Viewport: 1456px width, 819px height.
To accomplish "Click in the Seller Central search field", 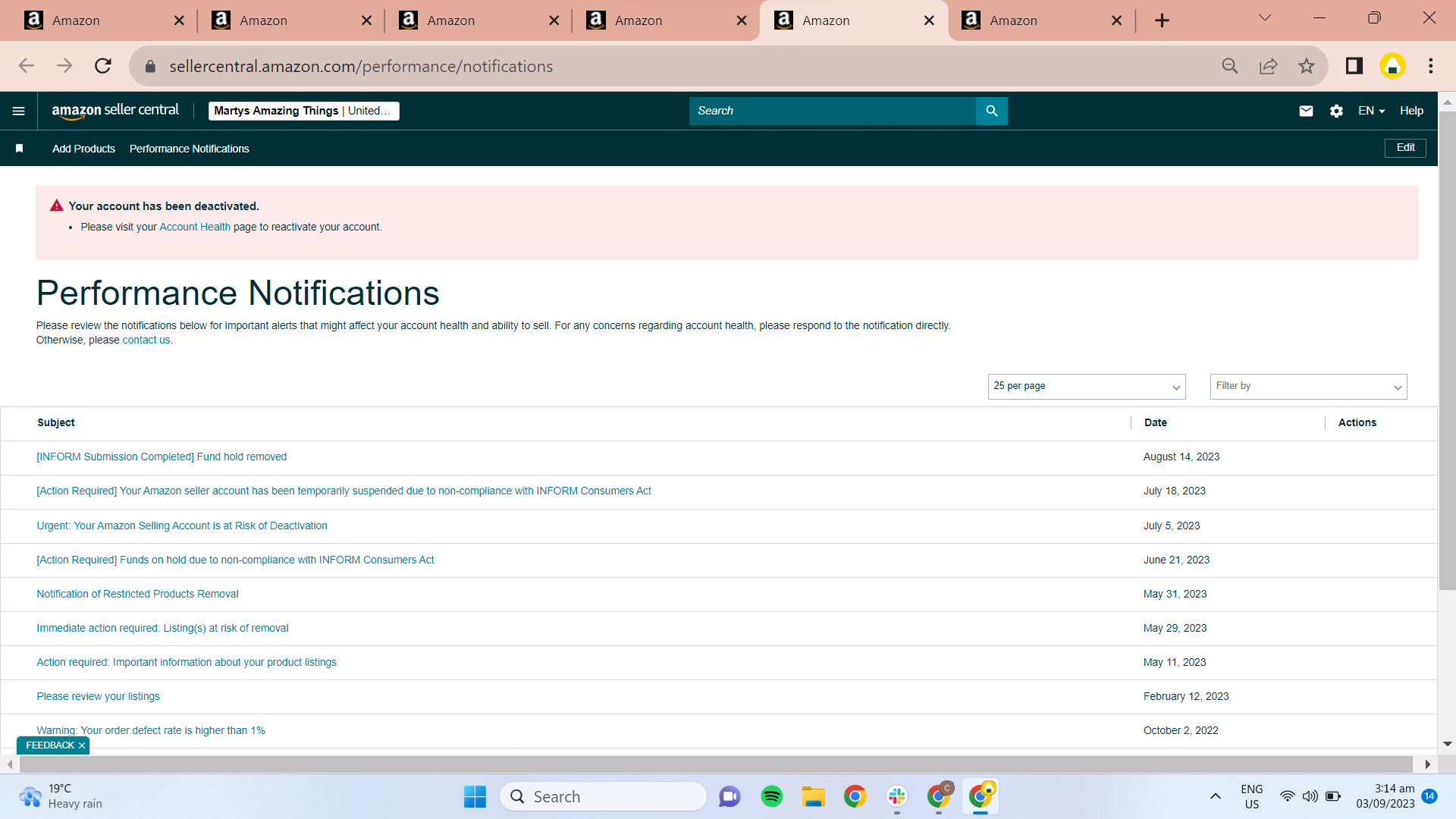I will point(833,111).
